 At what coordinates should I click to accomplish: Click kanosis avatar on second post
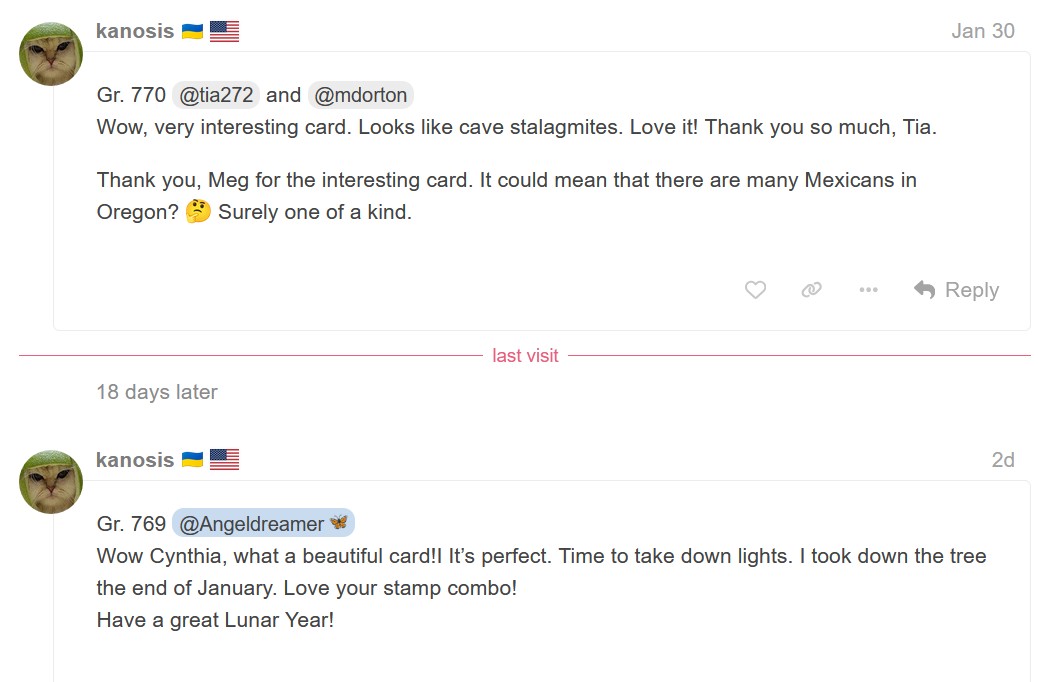coord(51,482)
